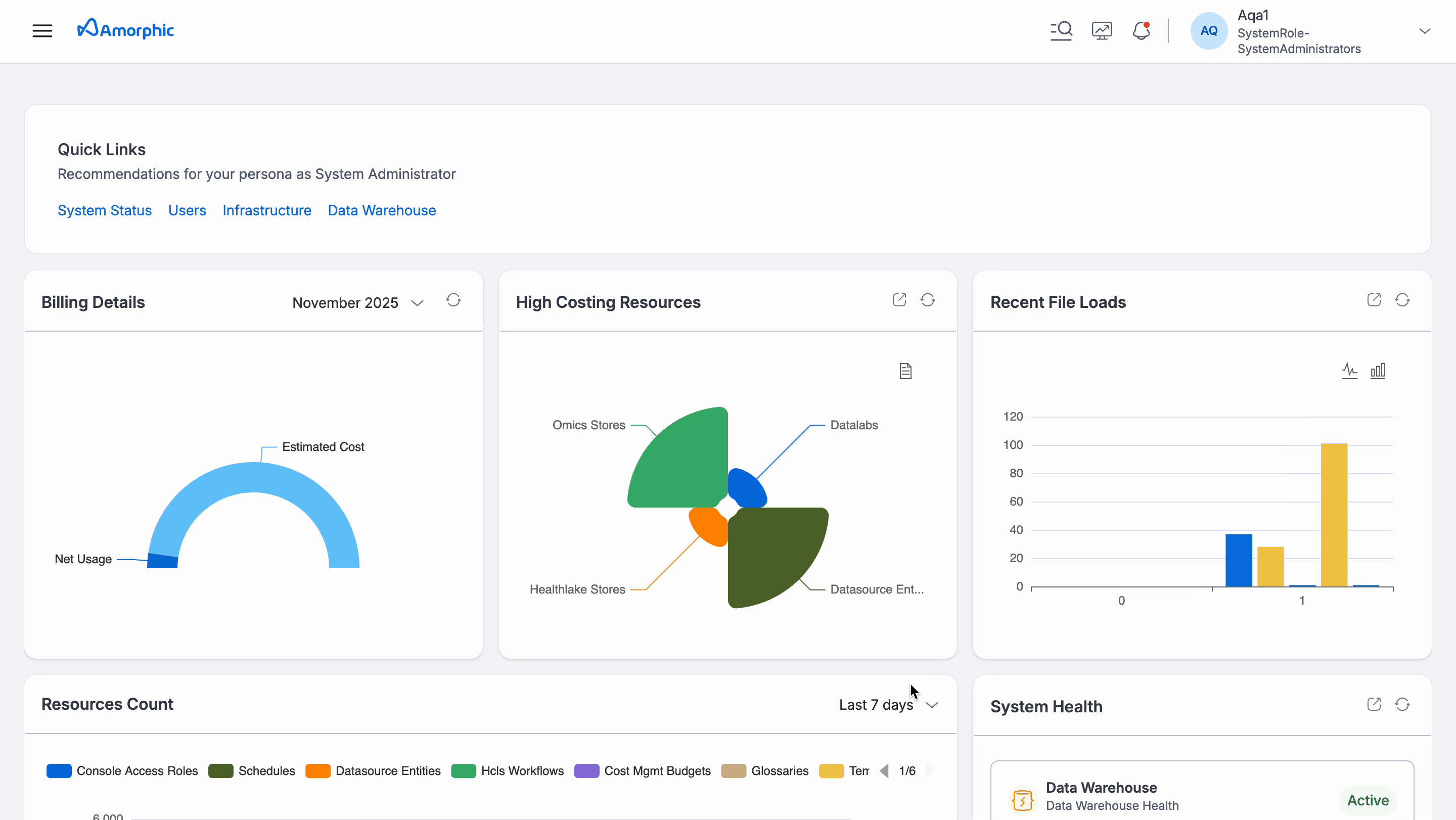
Task: Click the global search icon
Action: coord(1061,30)
